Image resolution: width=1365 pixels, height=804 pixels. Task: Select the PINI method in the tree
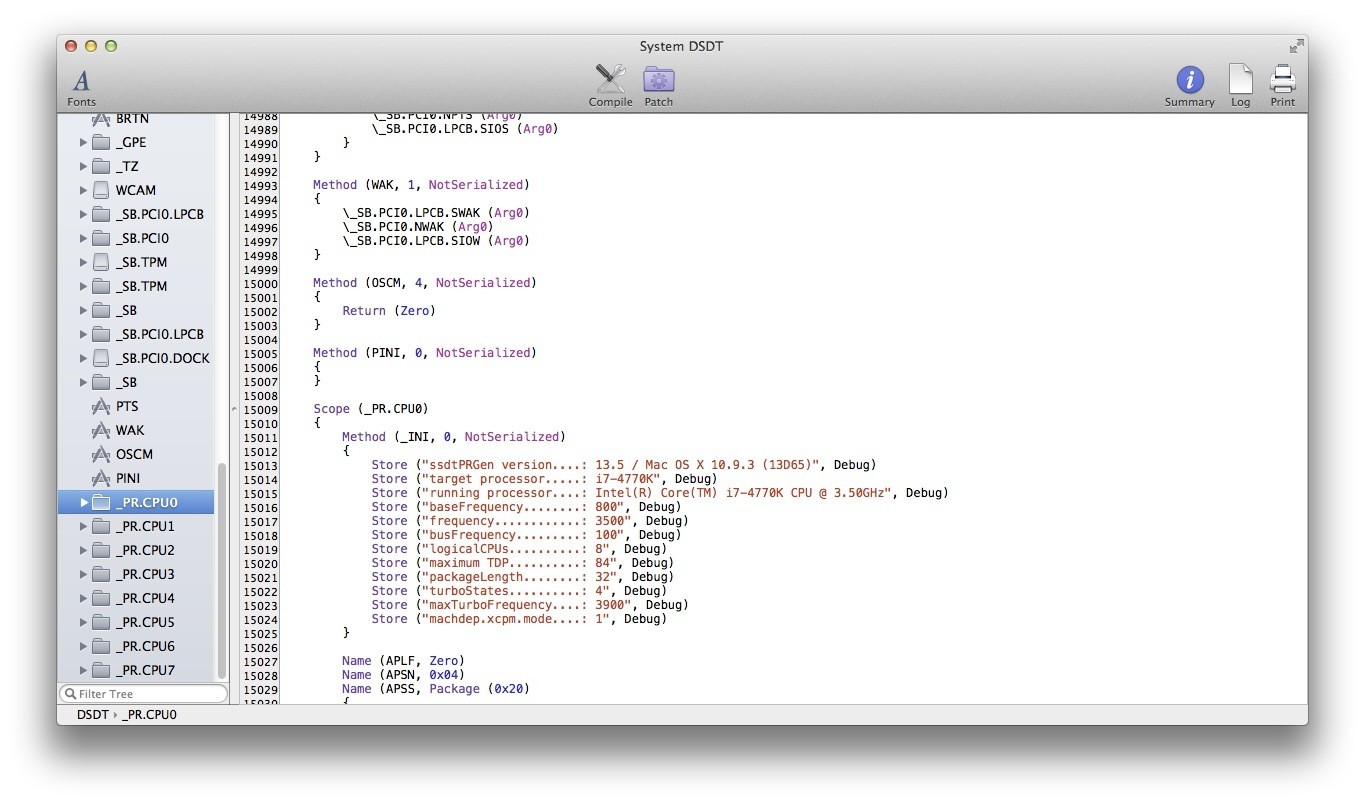128,479
